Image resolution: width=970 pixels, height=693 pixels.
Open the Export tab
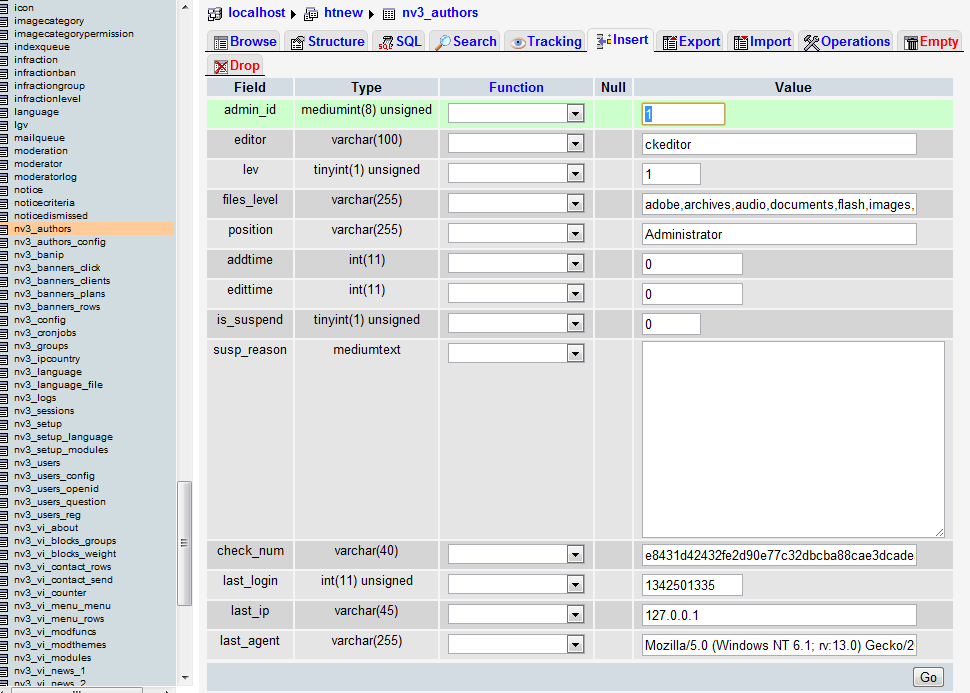point(690,41)
